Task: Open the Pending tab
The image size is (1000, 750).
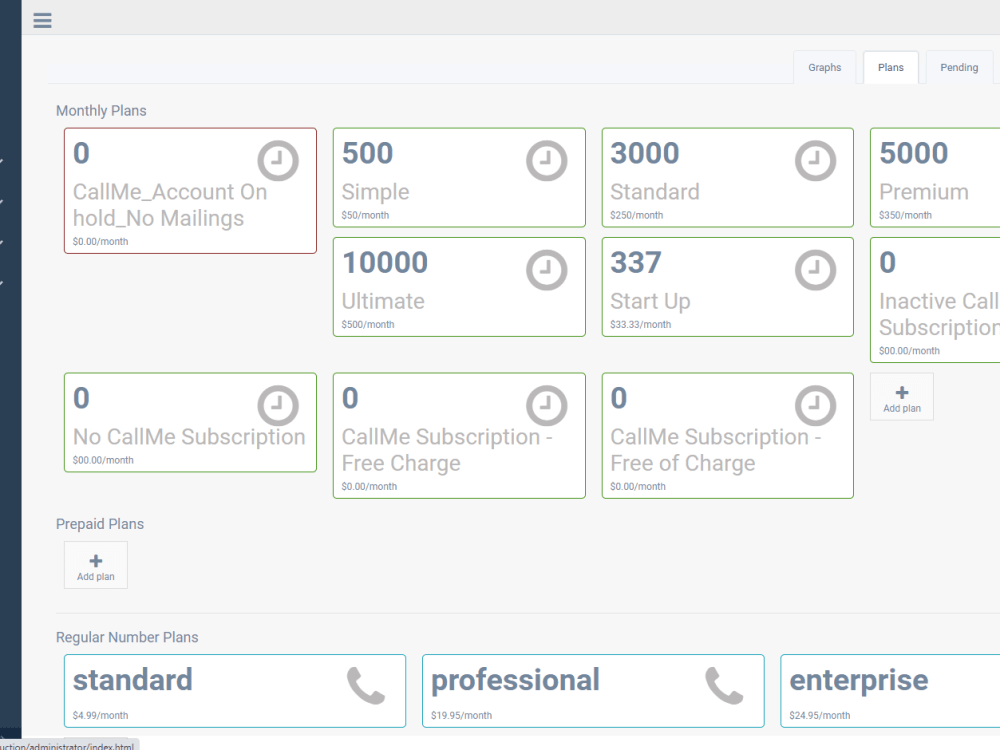Action: (958, 67)
